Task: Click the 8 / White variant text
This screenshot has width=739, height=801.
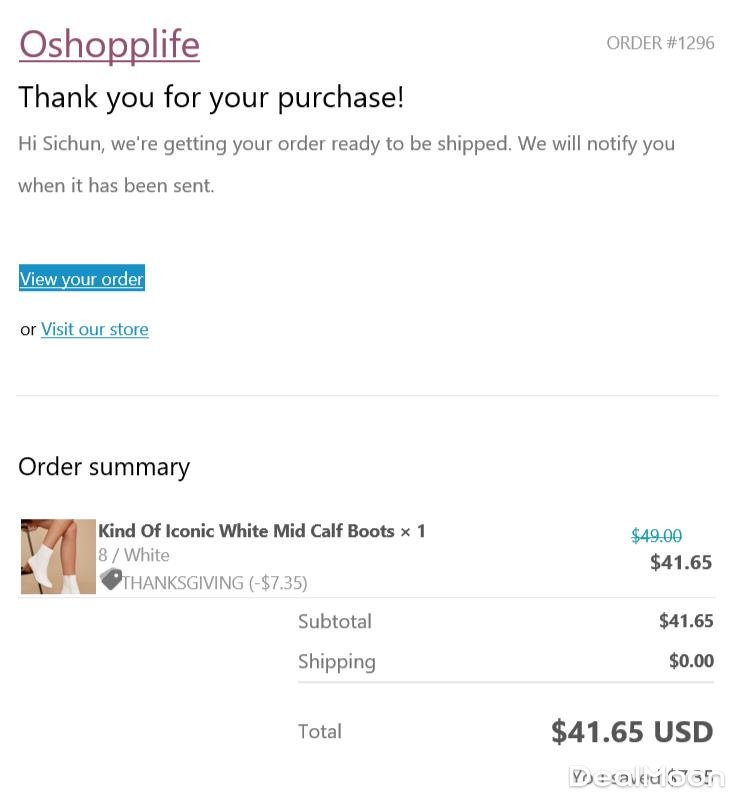Action: pyautogui.click(x=134, y=555)
